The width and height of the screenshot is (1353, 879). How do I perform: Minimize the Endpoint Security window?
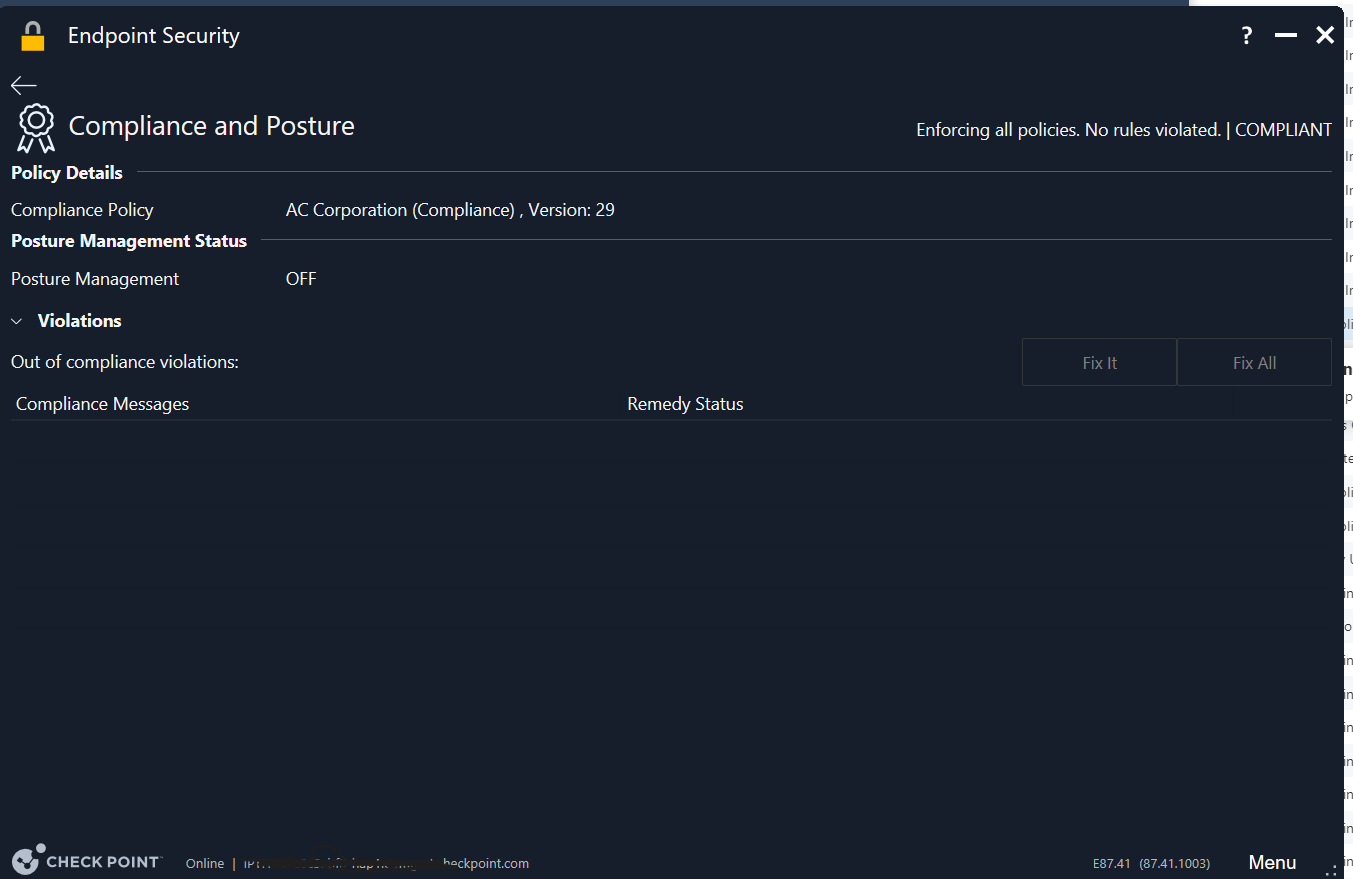[1286, 36]
